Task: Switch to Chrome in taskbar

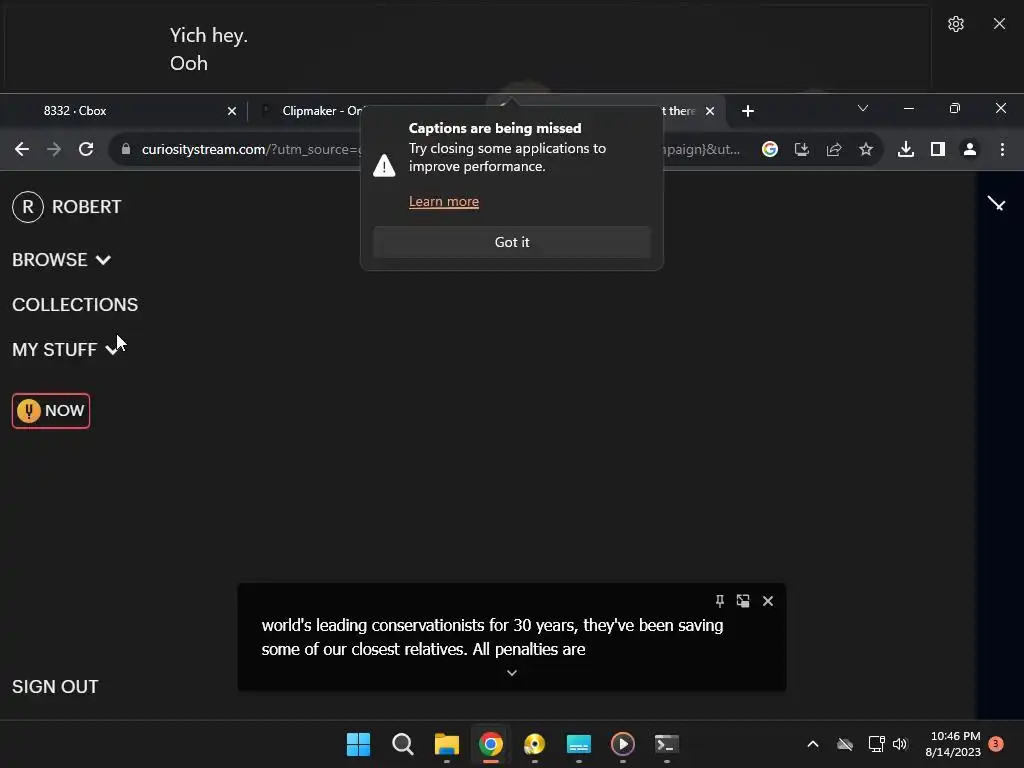Action: point(490,744)
